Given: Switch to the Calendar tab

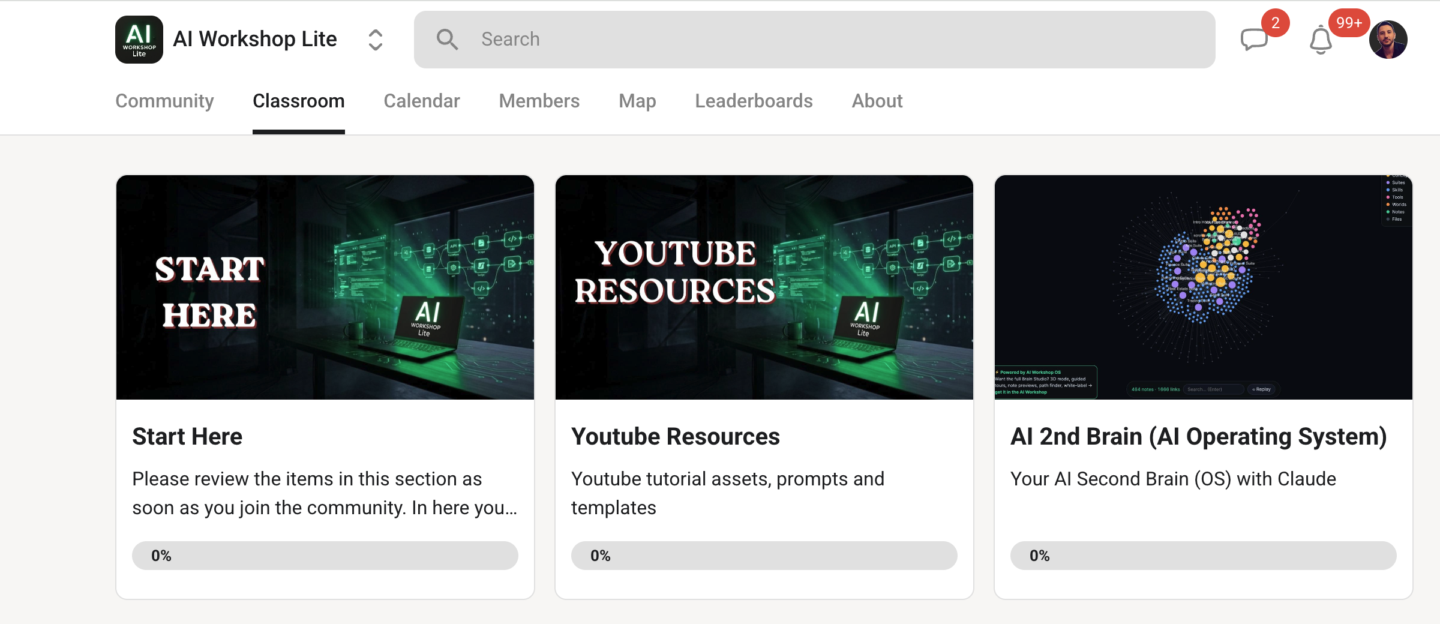Looking at the screenshot, I should pos(422,101).
